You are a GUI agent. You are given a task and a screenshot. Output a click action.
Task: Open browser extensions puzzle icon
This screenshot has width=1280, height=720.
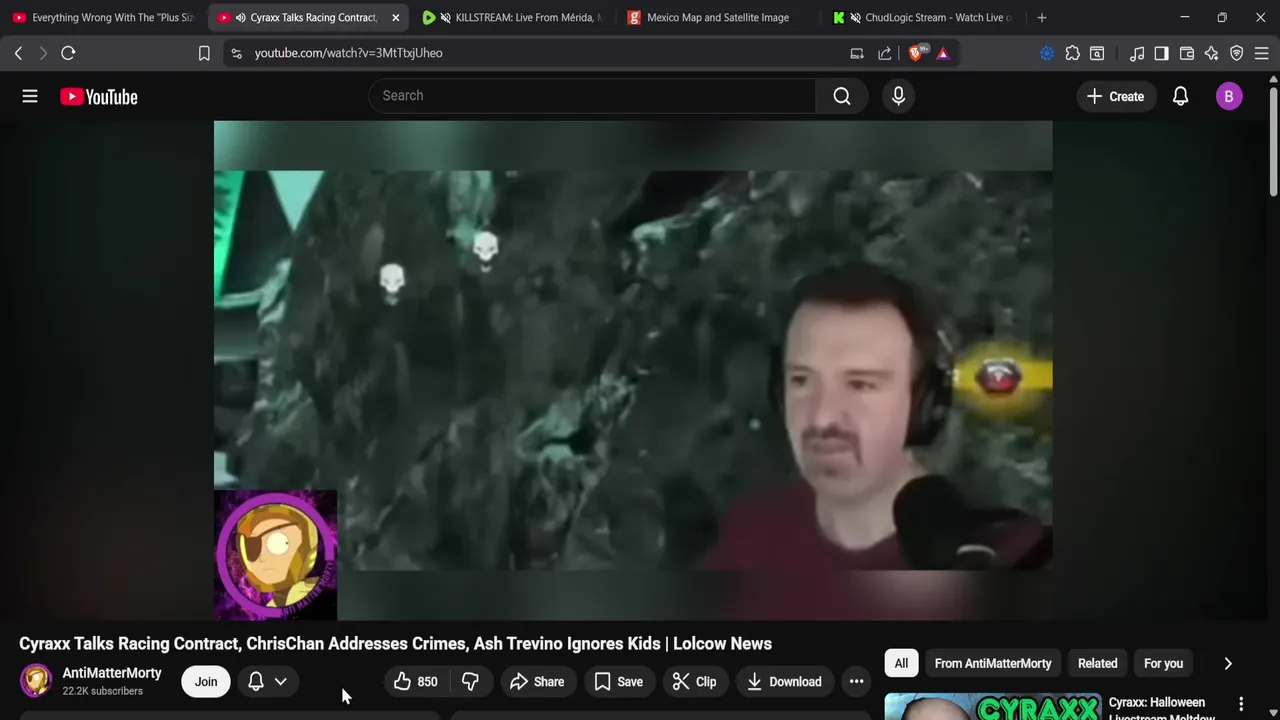click(x=1072, y=53)
